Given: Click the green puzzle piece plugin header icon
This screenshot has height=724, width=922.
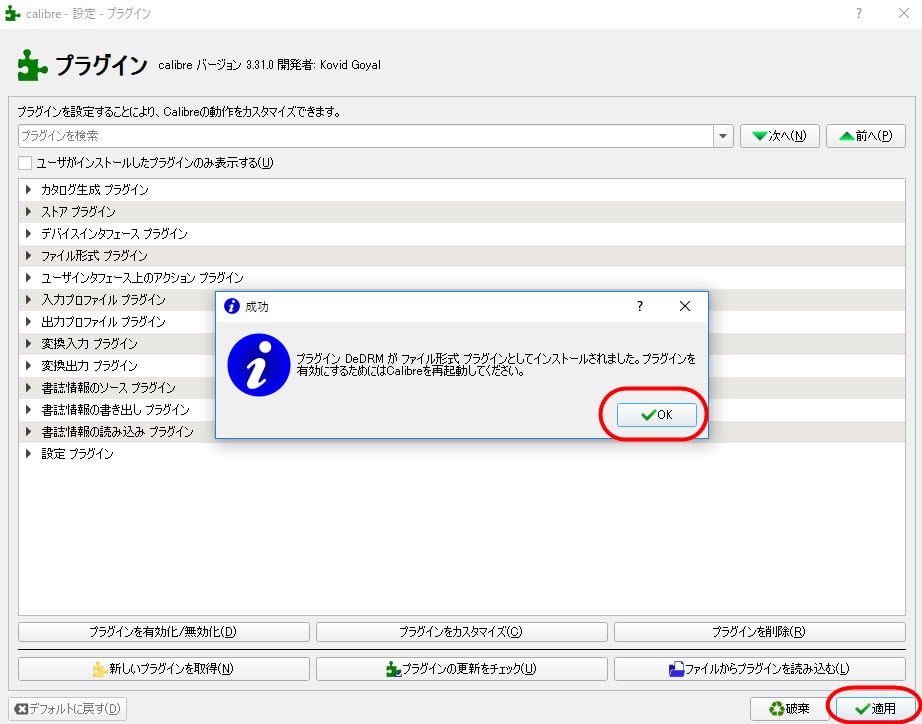Looking at the screenshot, I should (x=32, y=65).
